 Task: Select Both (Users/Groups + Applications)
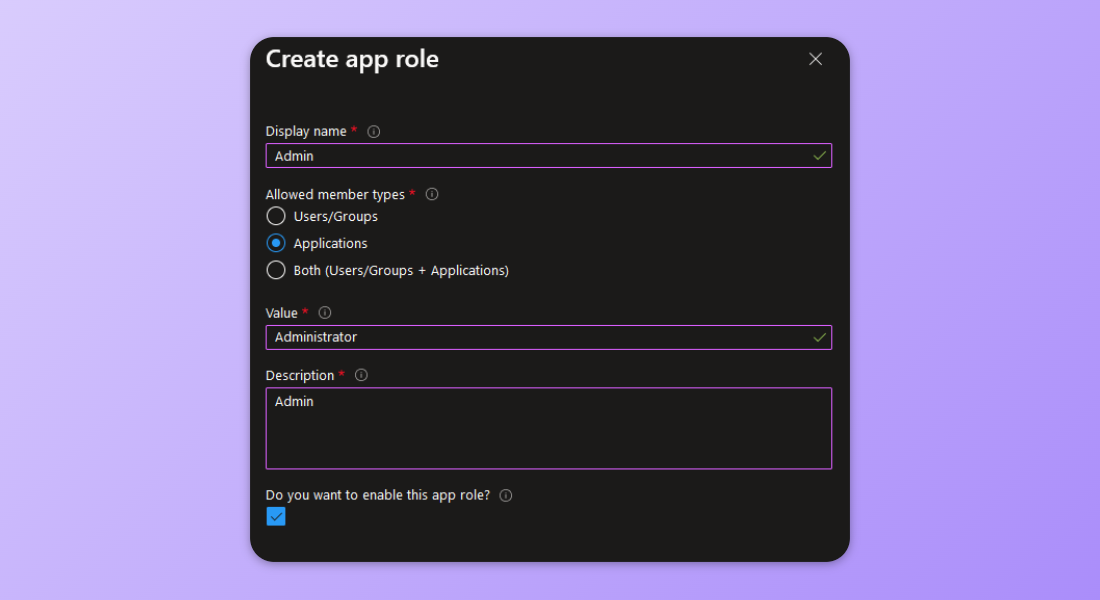pos(276,270)
